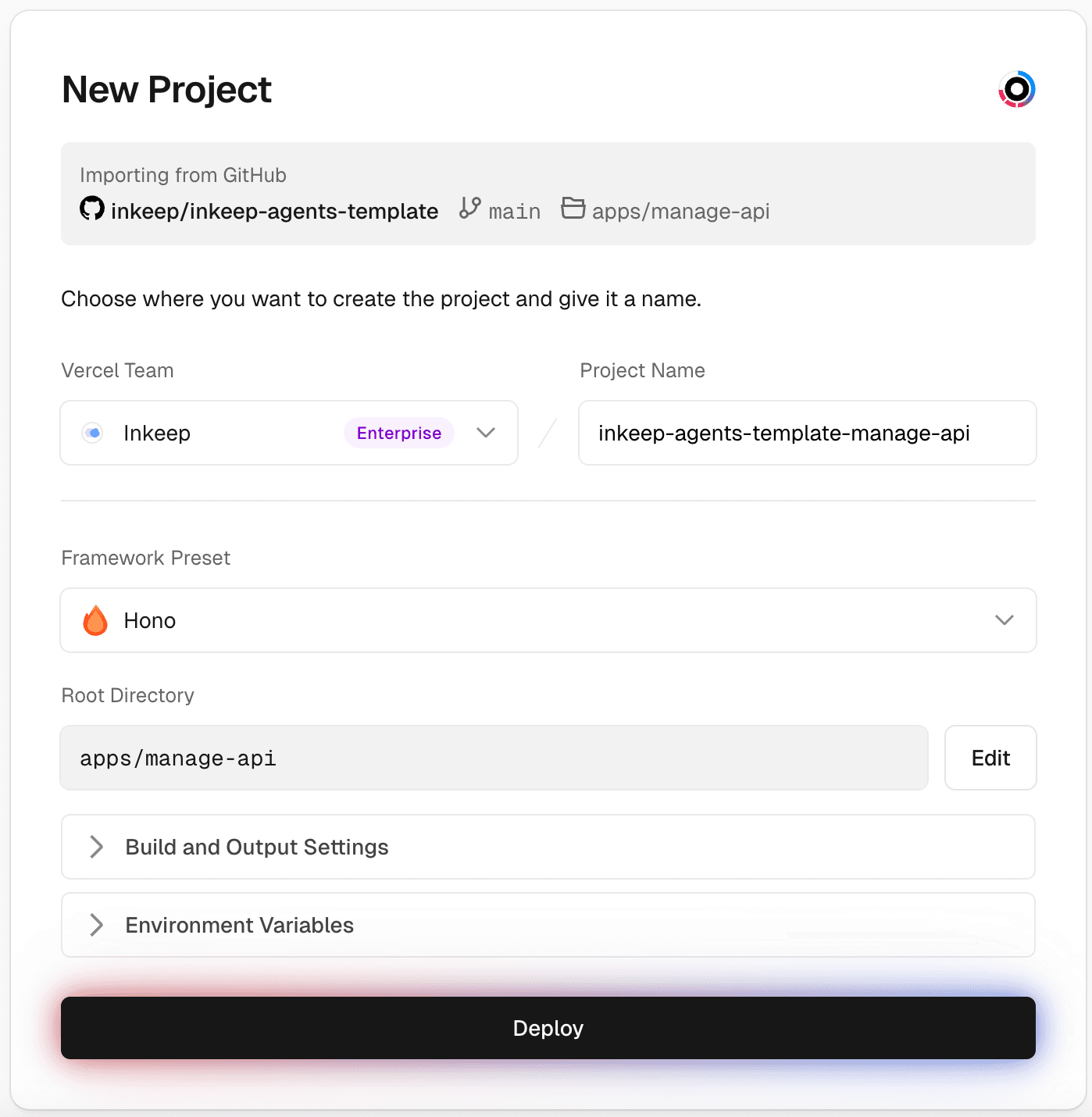Click the apps/manage-api root directory field
This screenshot has height=1117, width=1092.
pos(494,758)
